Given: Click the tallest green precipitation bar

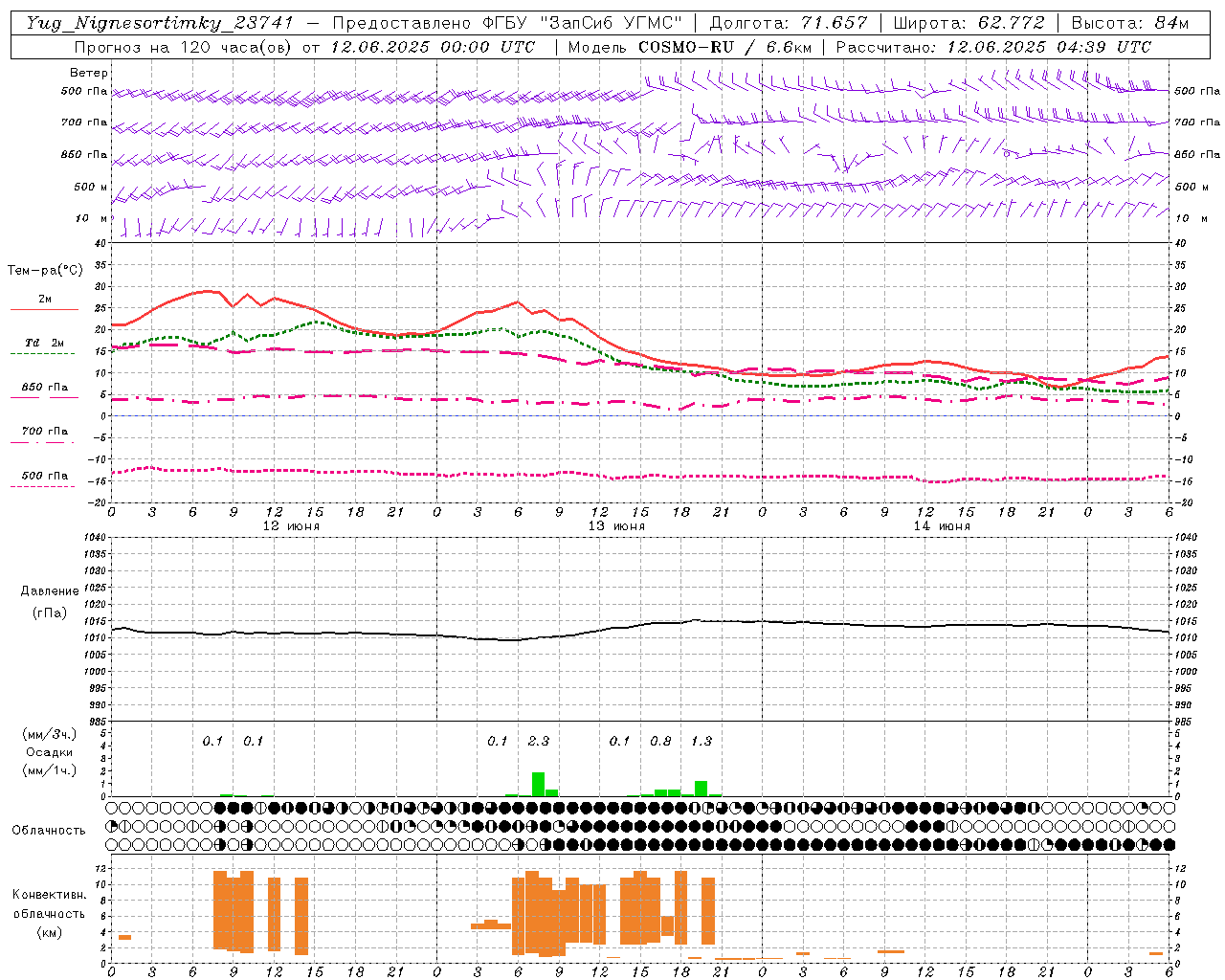Looking at the screenshot, I should pos(539,784).
